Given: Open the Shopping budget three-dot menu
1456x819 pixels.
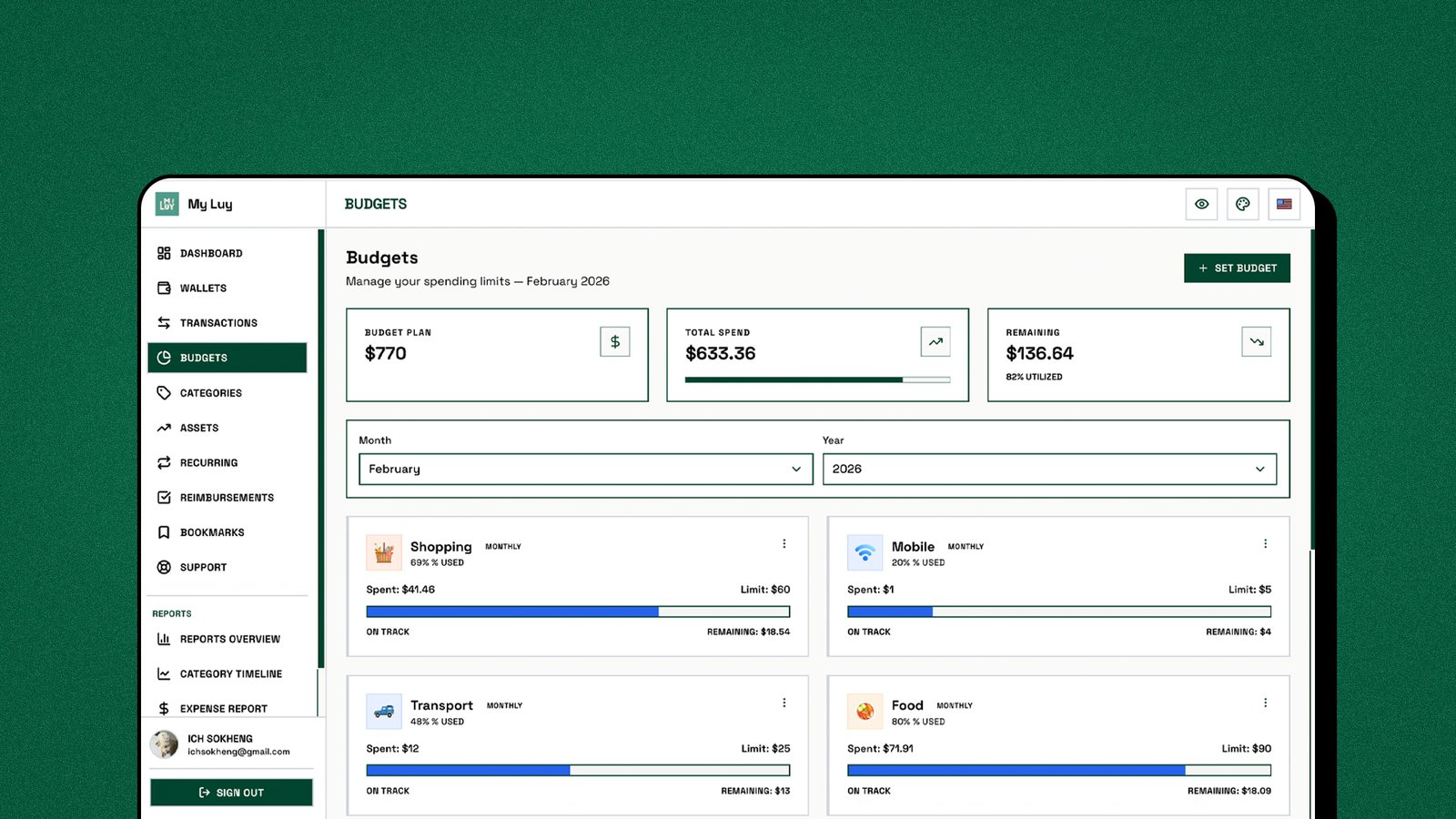Looking at the screenshot, I should pos(784,544).
